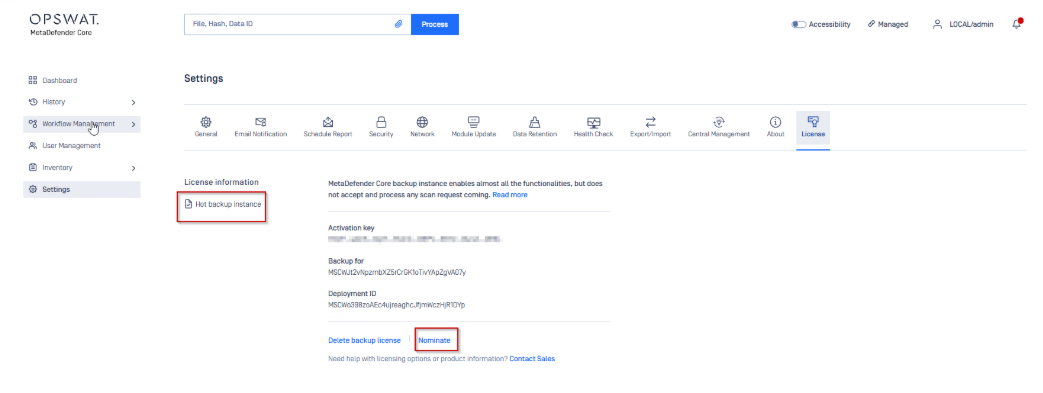This screenshot has width=1043, height=393.
Task: Click the Email Notification tab label
Action: (x=261, y=134)
